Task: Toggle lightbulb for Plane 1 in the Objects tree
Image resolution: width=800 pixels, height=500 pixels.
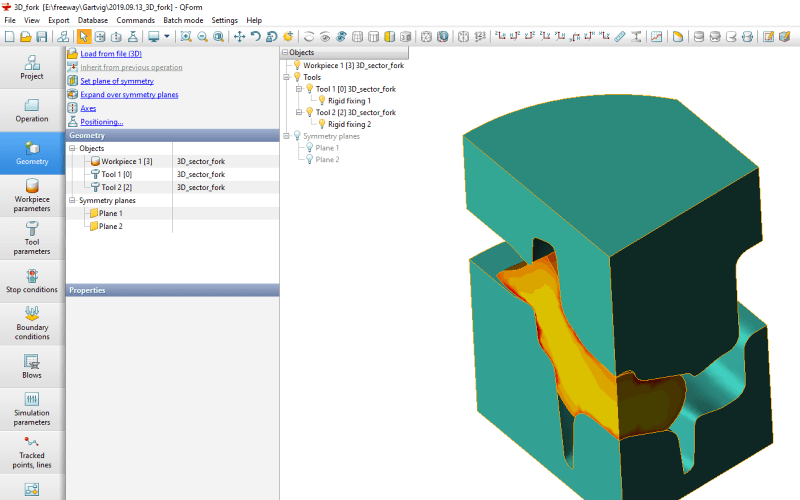Action: [x=309, y=147]
